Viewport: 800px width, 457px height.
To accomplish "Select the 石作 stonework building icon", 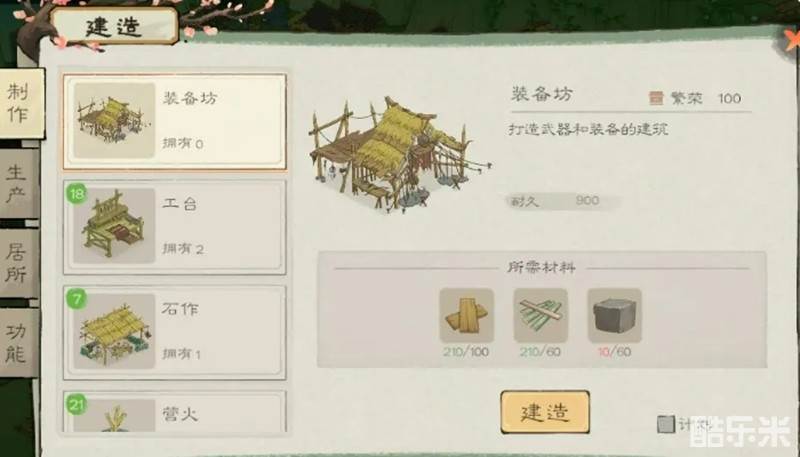I will pos(114,331).
